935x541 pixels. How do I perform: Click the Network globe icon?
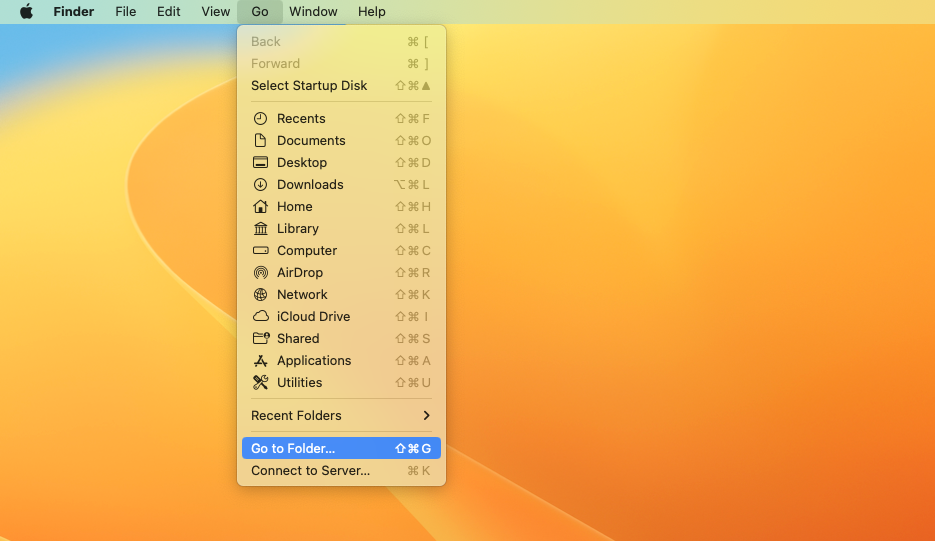coord(261,295)
